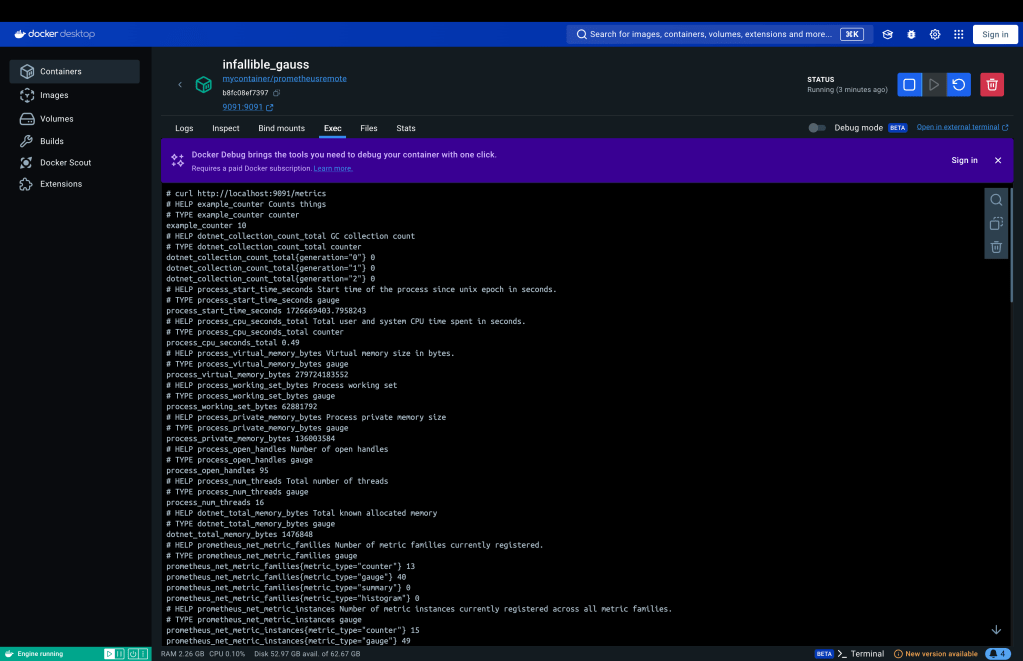The image size is (1023, 661).
Task: Jump to bottom of terminal output arrow
Action: (996, 630)
